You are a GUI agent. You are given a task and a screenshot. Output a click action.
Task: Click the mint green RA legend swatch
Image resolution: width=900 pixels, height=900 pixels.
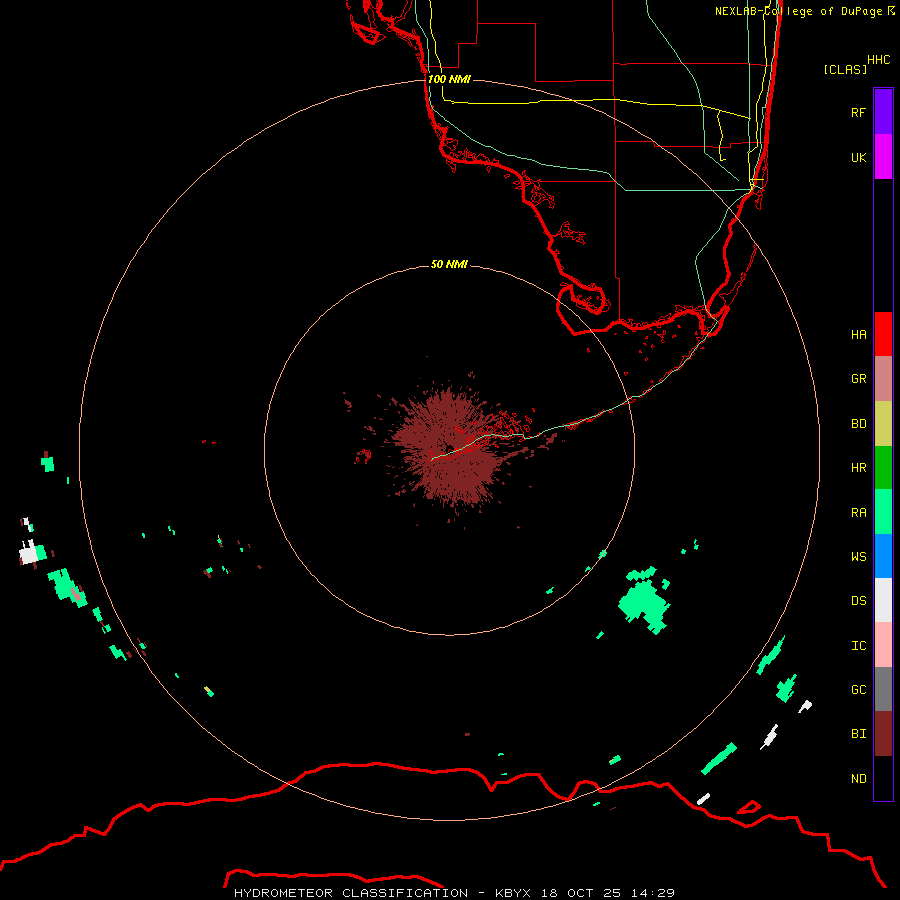pyautogui.click(x=883, y=512)
